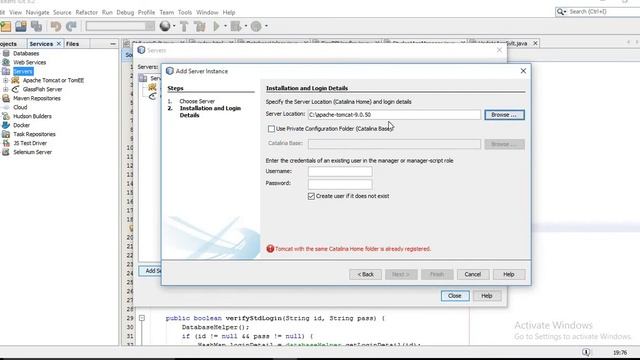Select Selenium Server tree item
Image resolution: width=640 pixels, height=360 pixels.
coord(32,152)
